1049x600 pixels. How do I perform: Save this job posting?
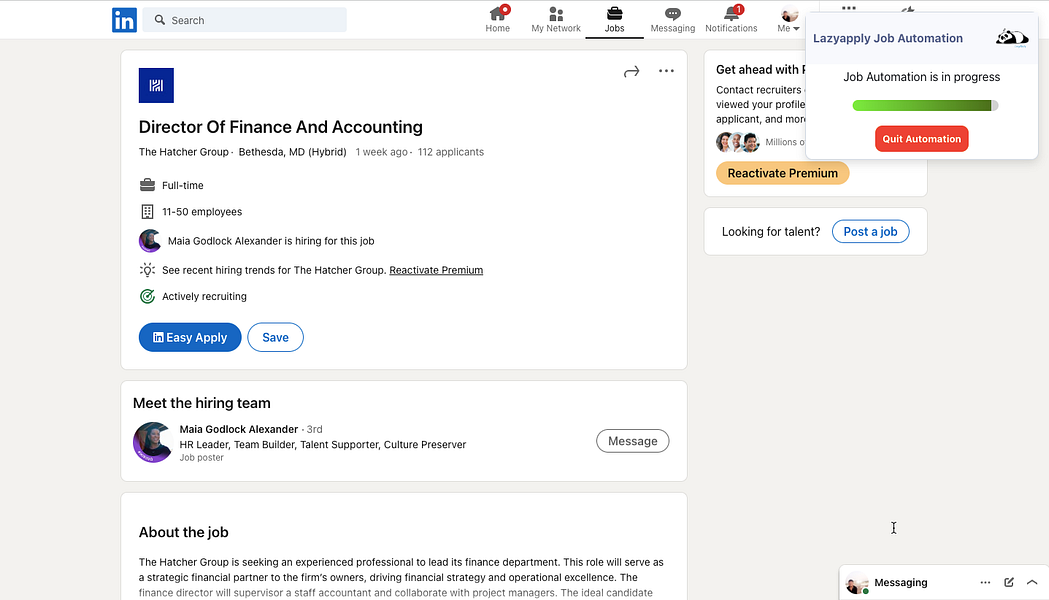point(275,338)
